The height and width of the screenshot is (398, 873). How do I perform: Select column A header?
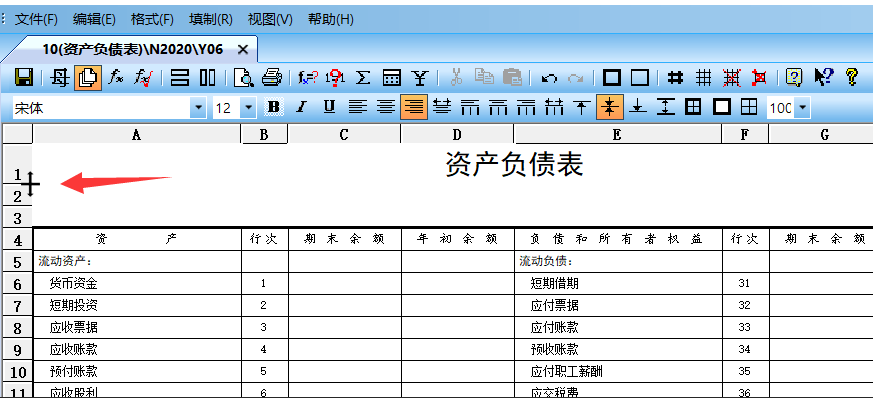click(x=136, y=134)
